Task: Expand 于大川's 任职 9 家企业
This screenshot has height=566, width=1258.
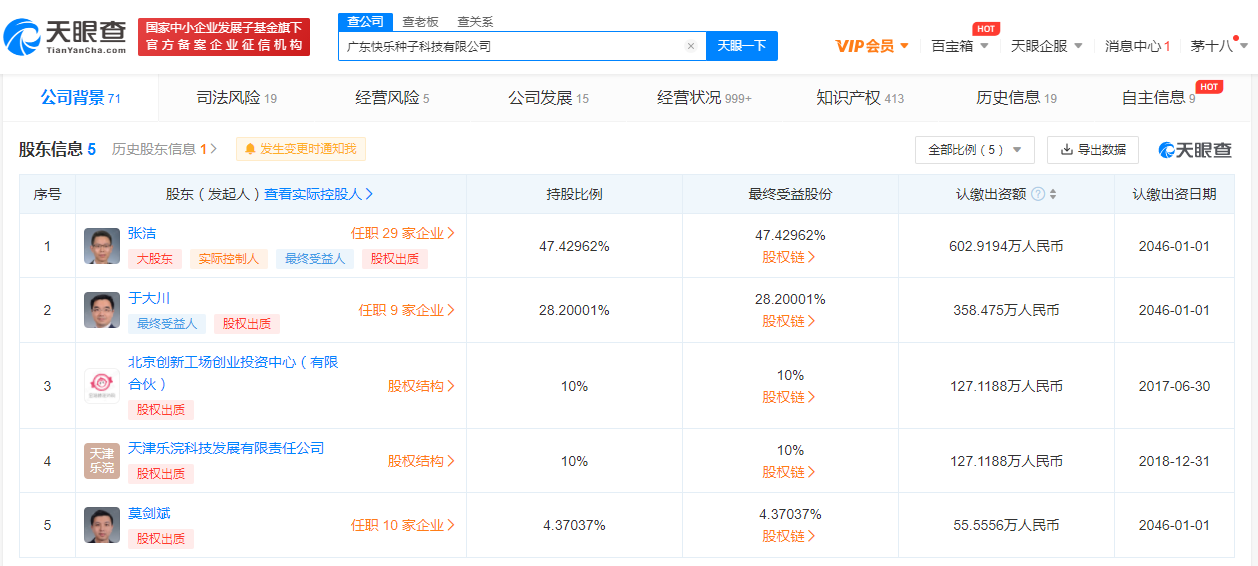Action: point(407,310)
